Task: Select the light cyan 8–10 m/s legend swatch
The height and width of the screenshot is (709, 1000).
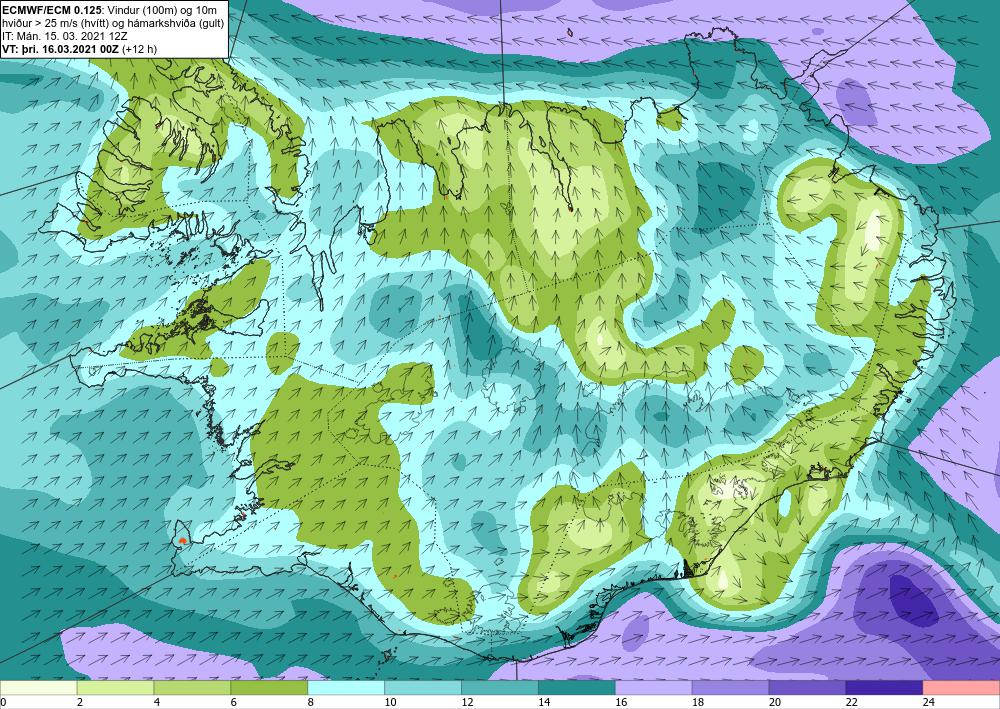Action: tap(346, 688)
